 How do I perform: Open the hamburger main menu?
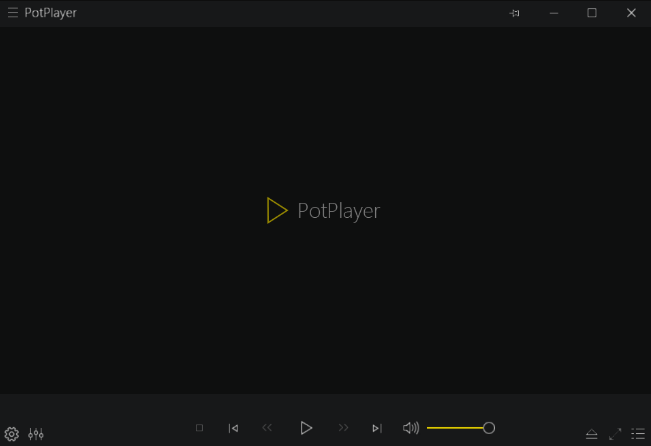tap(13, 13)
